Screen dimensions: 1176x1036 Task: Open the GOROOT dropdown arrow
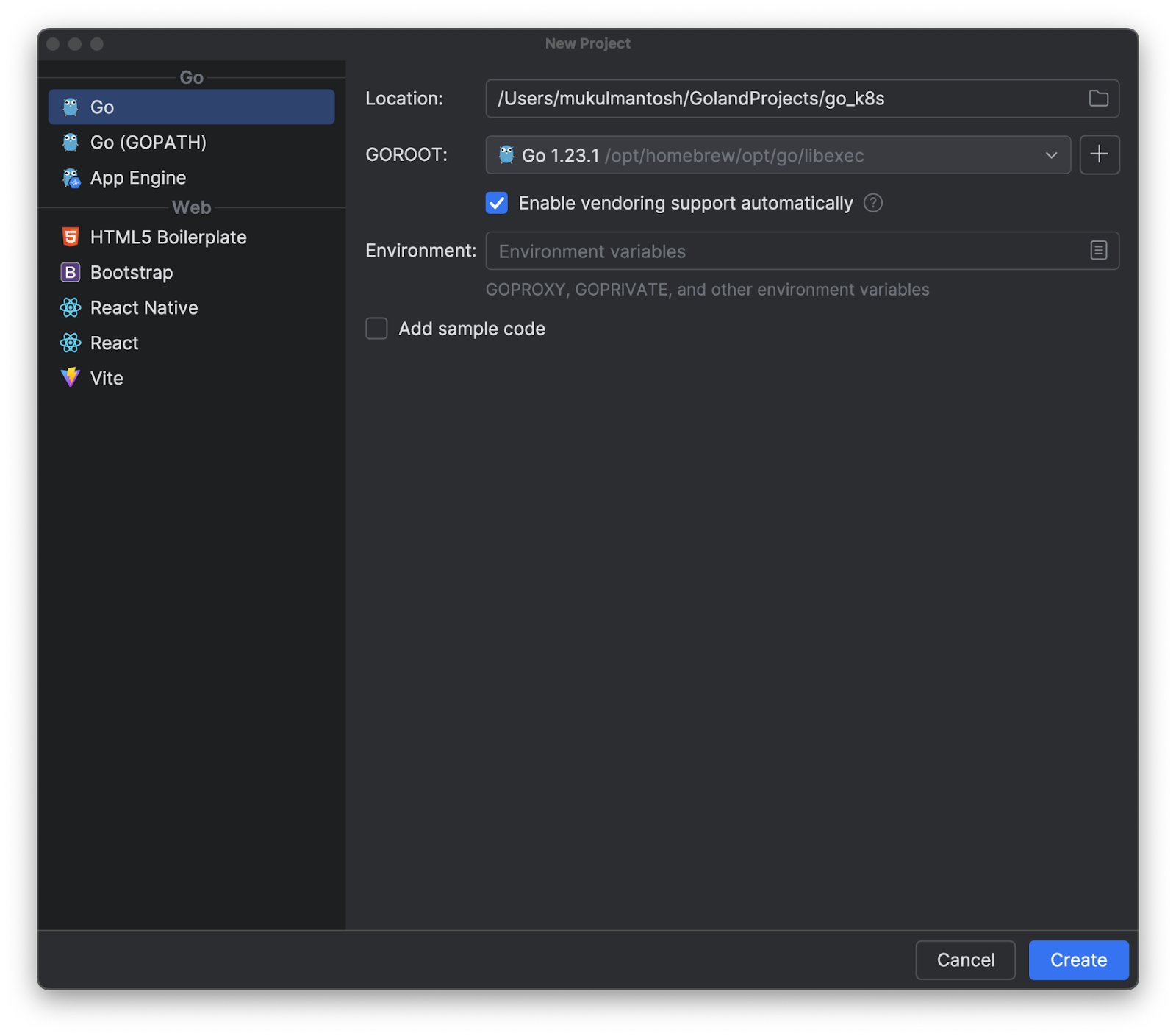[x=1051, y=155]
